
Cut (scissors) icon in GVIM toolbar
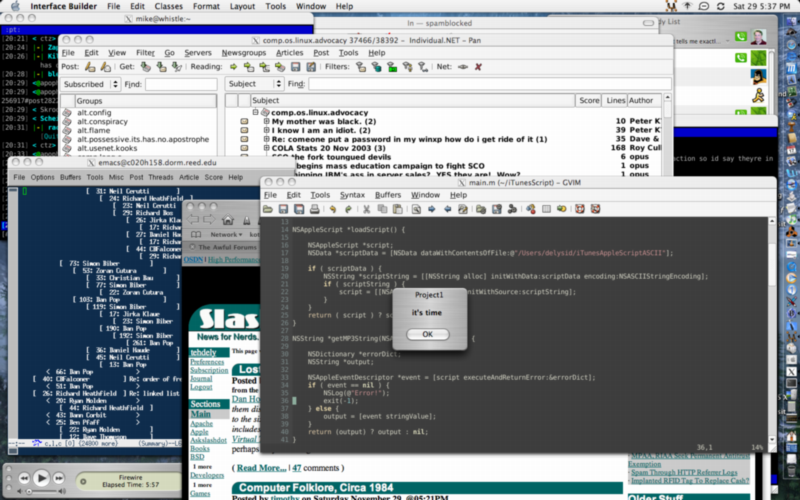366,209
